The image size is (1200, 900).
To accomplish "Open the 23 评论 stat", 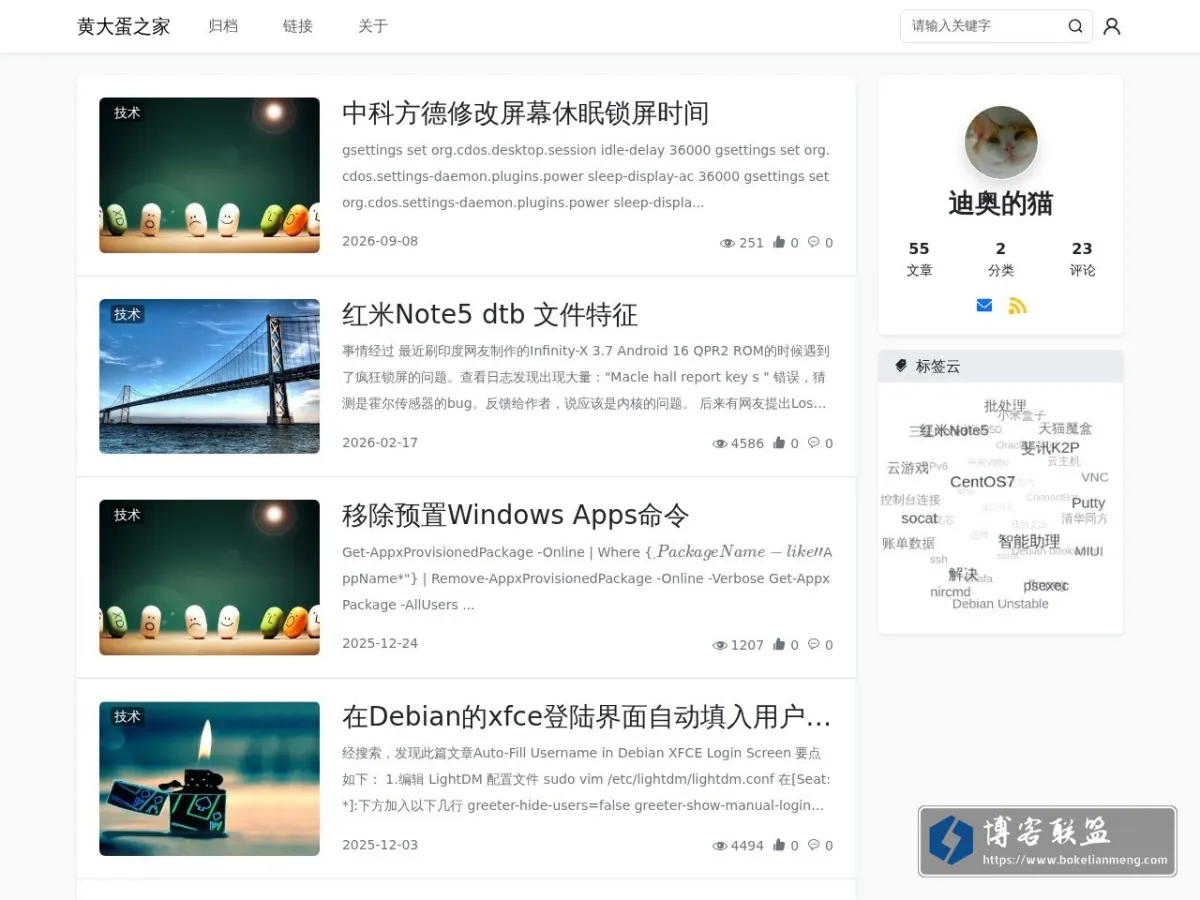I will [x=1082, y=259].
